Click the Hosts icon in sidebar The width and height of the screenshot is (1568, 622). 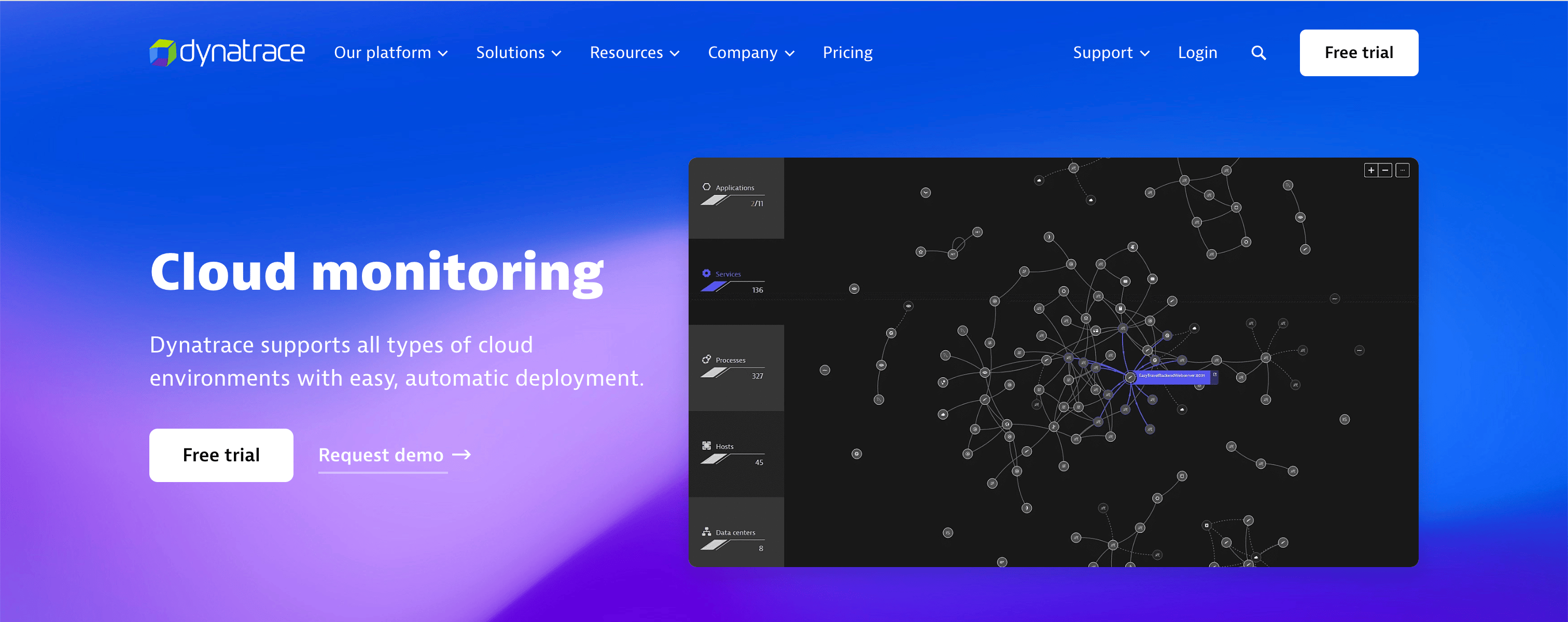(706, 445)
